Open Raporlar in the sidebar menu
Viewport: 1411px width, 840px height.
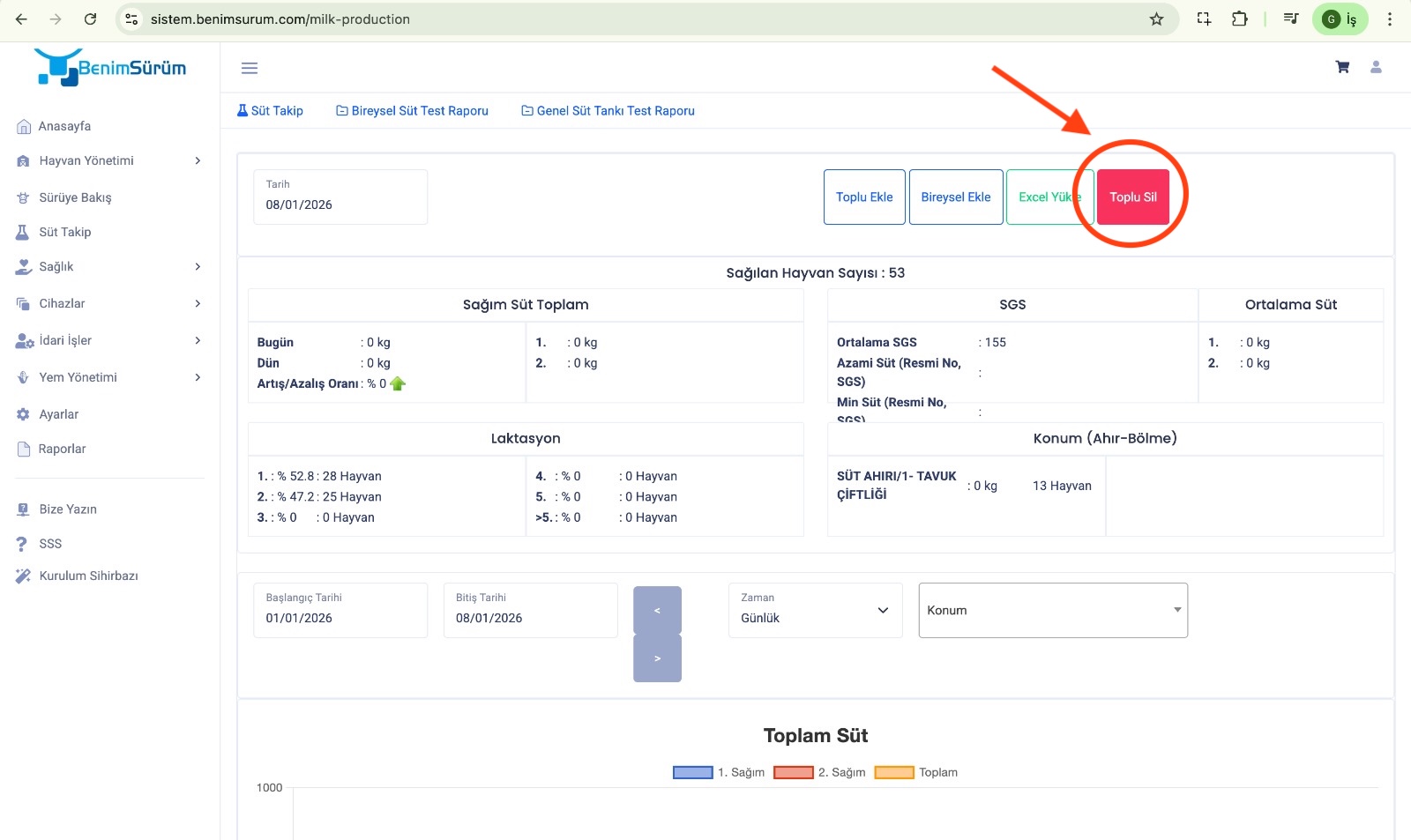tap(62, 449)
